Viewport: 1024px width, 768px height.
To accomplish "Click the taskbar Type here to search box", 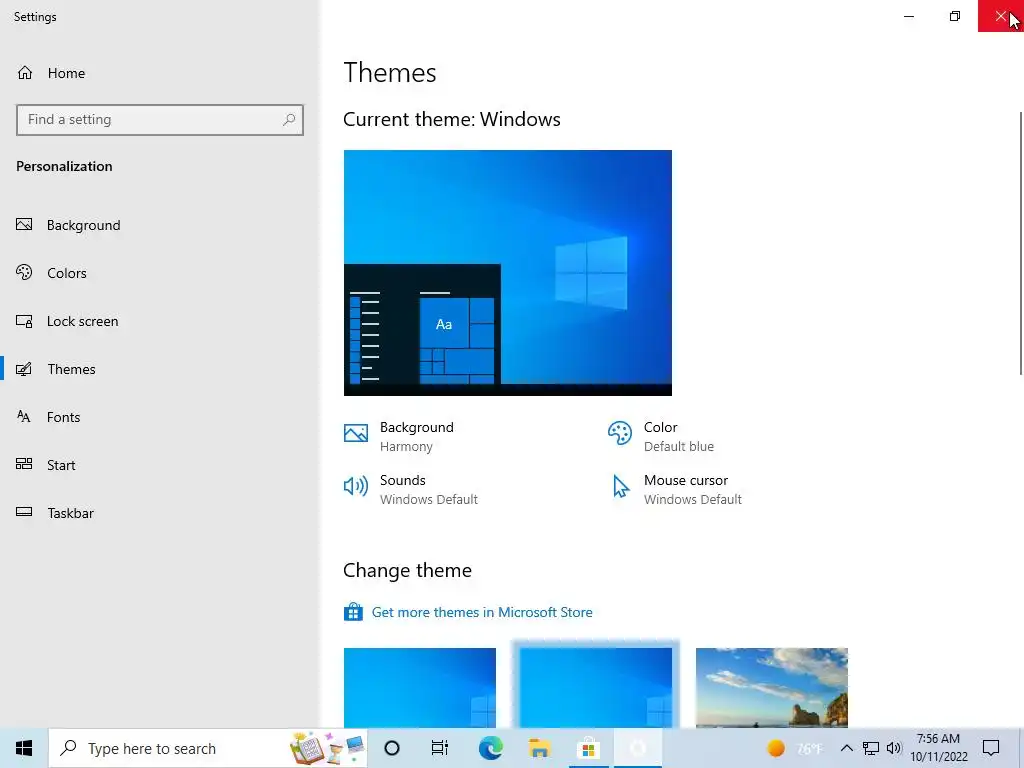I will point(208,748).
